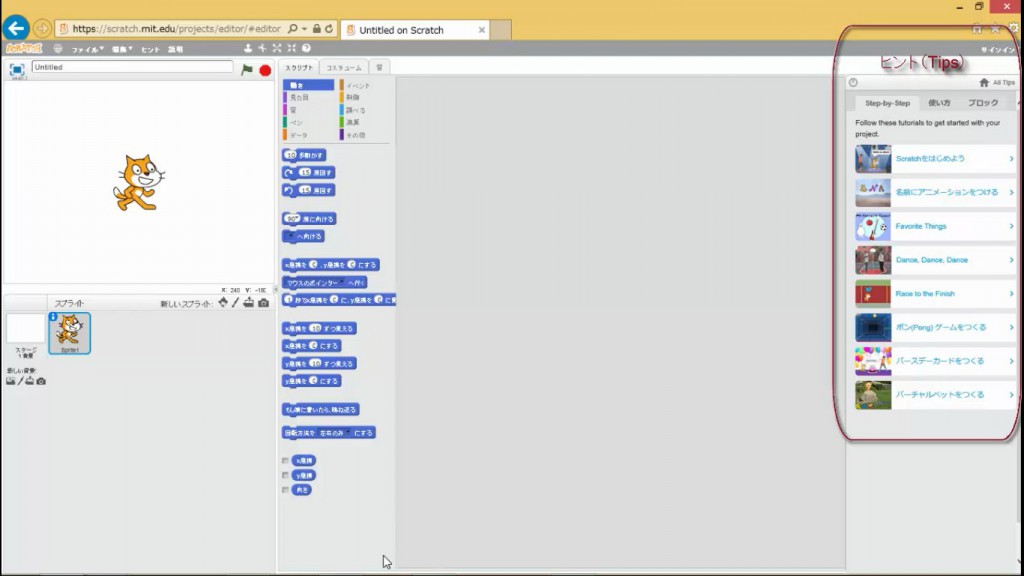Image resolution: width=1024 pixels, height=576 pixels.
Task: Open the globe language selector
Action: [58, 49]
